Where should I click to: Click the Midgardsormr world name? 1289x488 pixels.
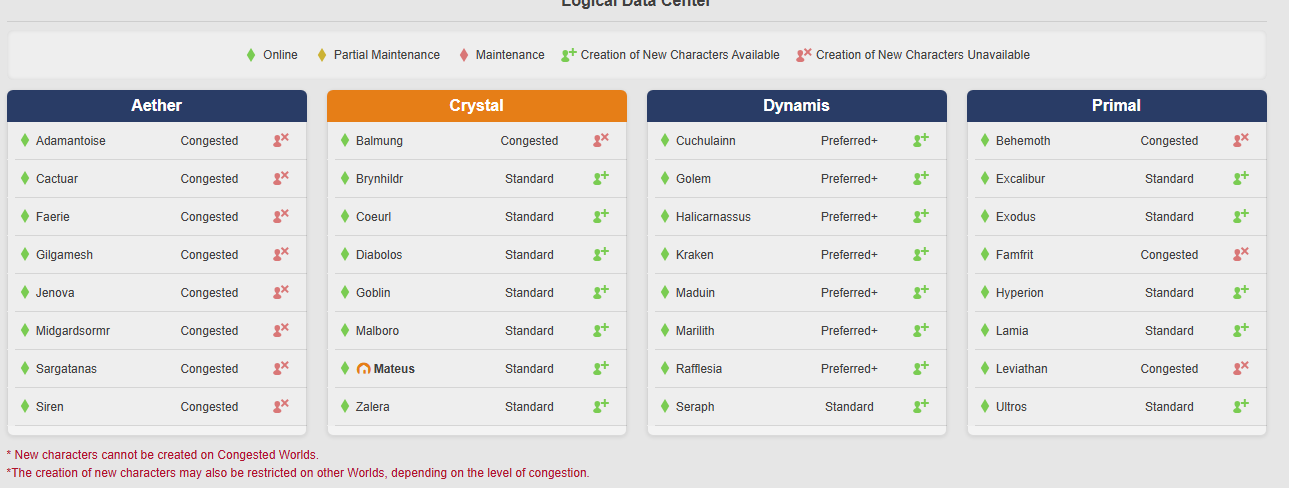pos(73,331)
